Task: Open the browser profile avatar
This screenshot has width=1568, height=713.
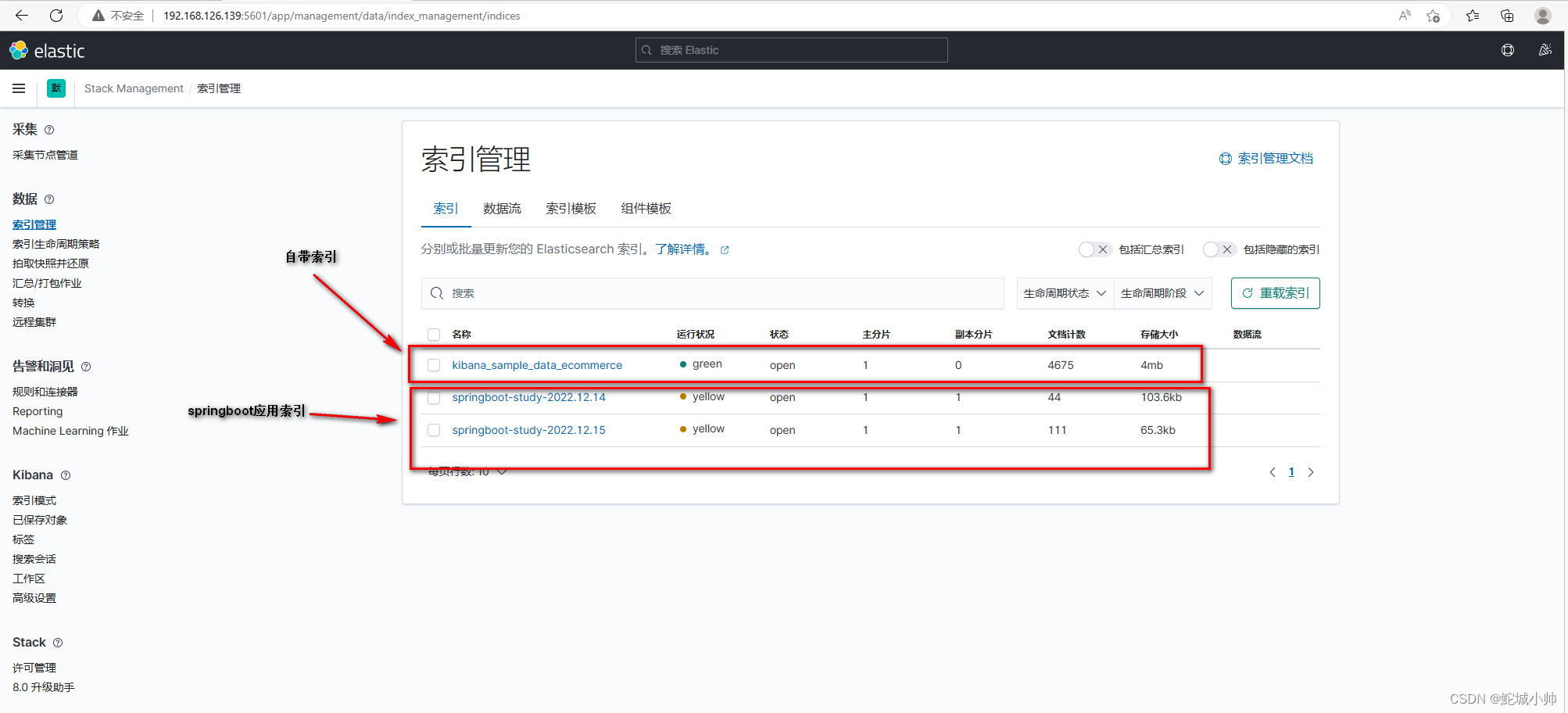Action: (x=1543, y=16)
